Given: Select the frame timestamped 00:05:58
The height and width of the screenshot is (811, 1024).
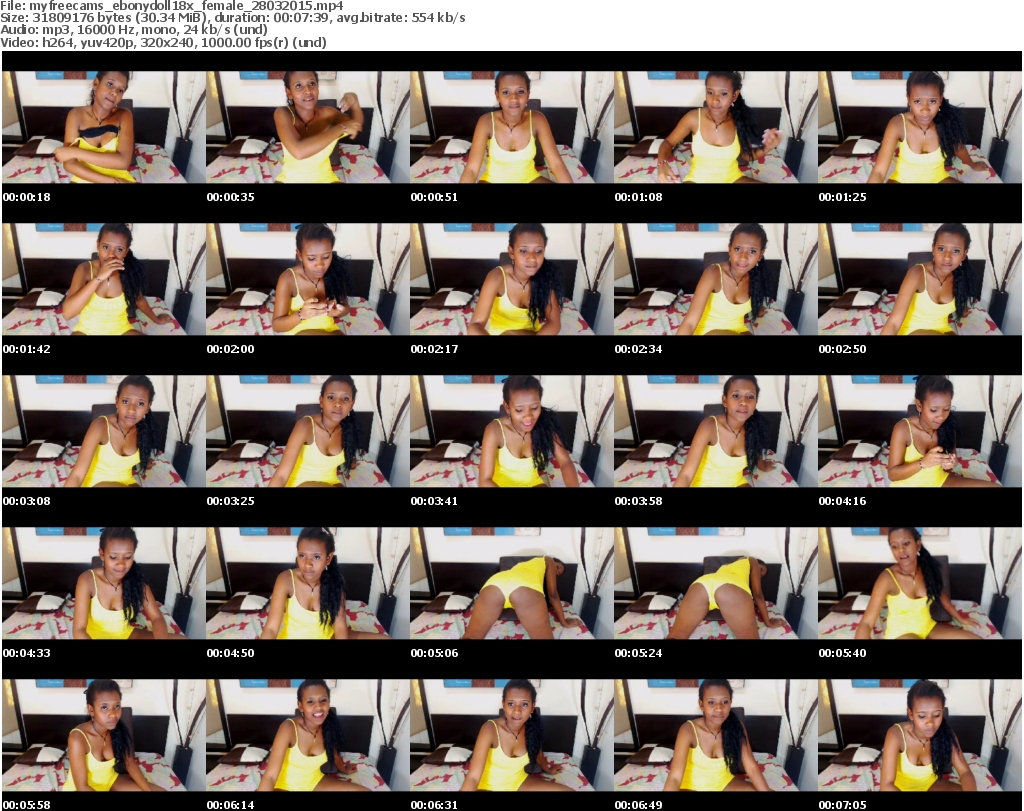Looking at the screenshot, I should click(104, 735).
